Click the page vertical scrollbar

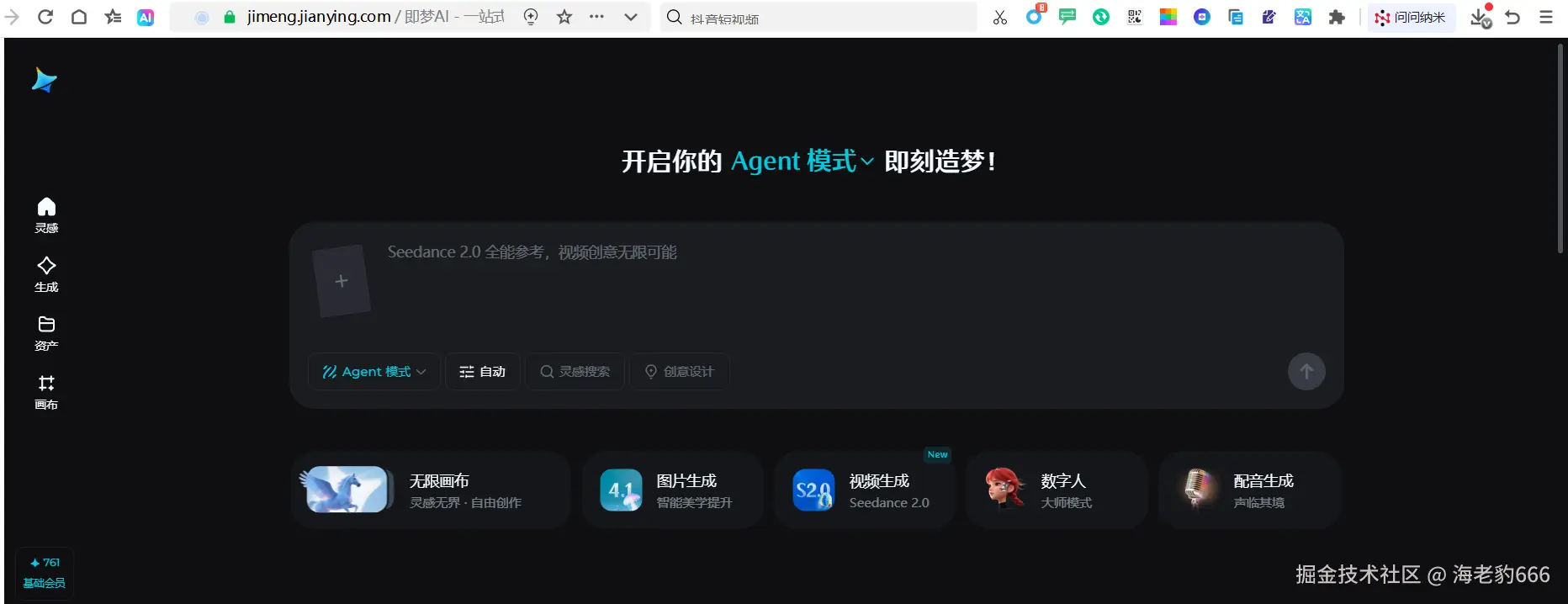coord(1560,150)
